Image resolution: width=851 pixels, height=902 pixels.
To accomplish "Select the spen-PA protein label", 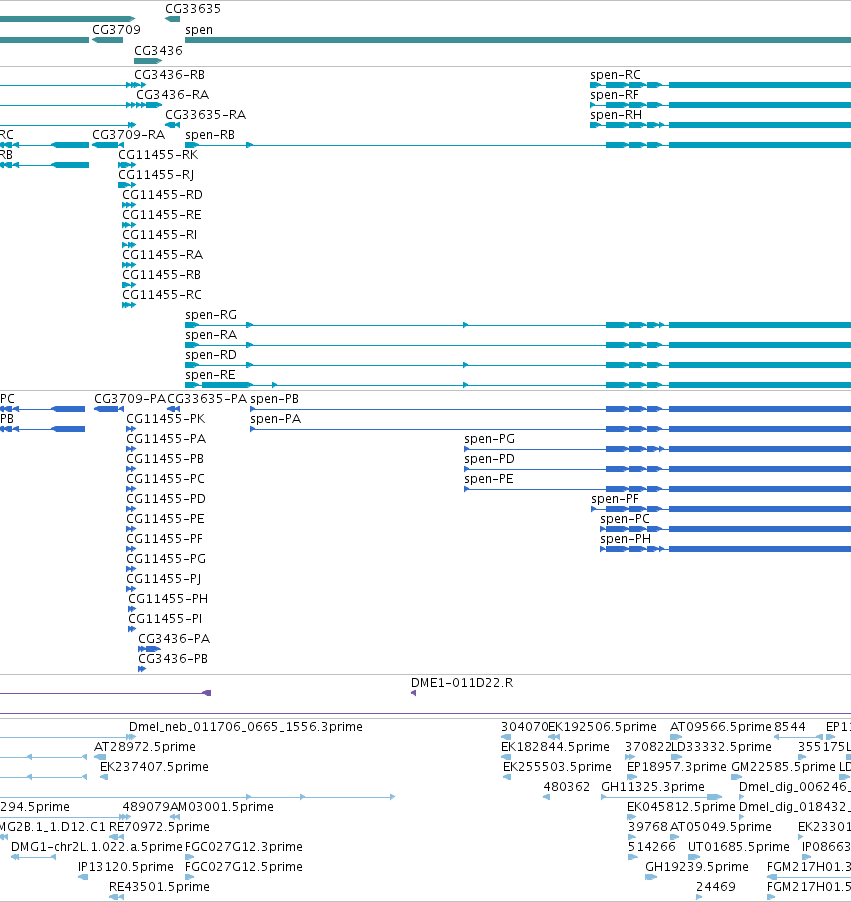I will pyautogui.click(x=276, y=419).
